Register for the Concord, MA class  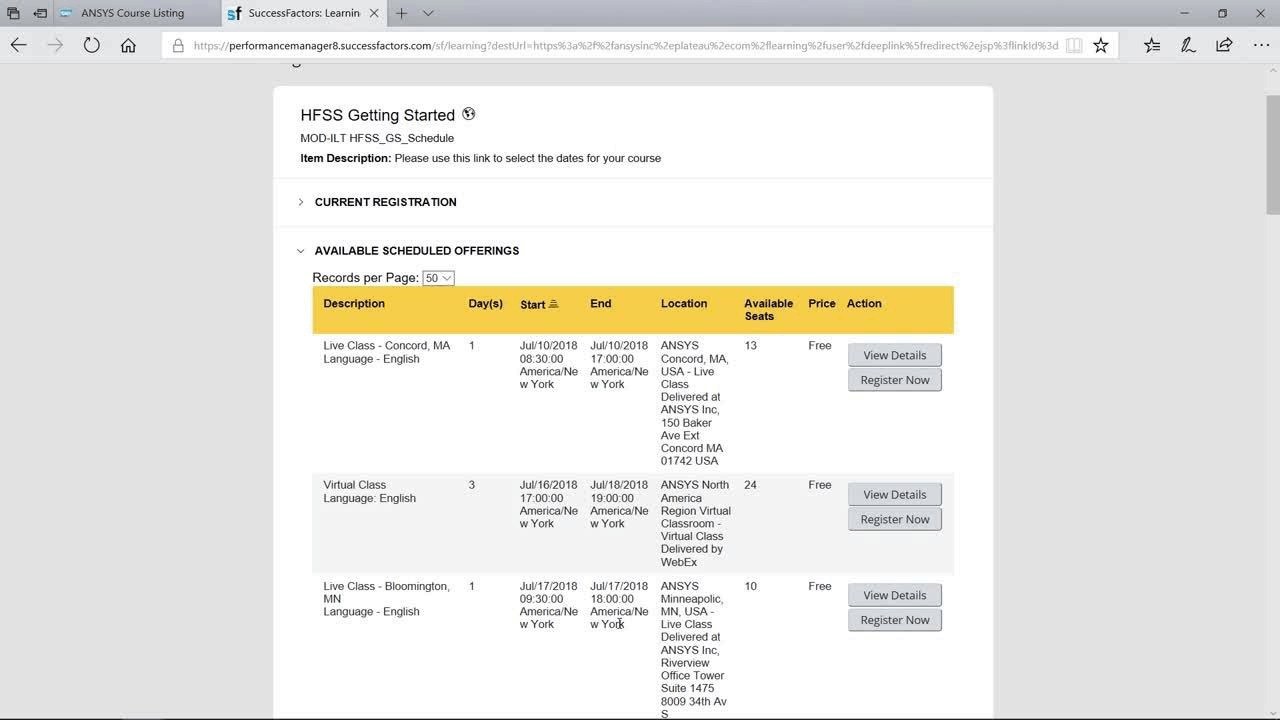click(895, 380)
